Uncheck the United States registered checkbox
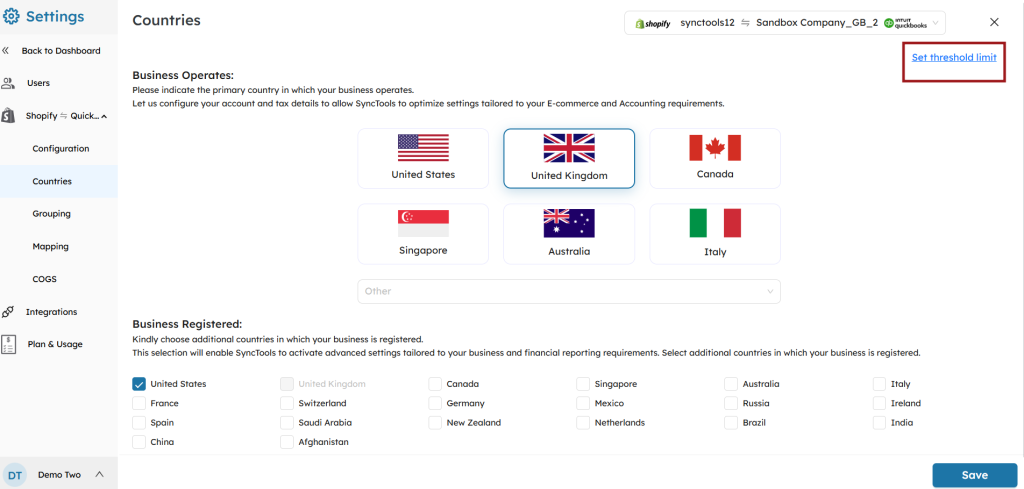Screen dimensions: 1024x489 click(x=139, y=384)
